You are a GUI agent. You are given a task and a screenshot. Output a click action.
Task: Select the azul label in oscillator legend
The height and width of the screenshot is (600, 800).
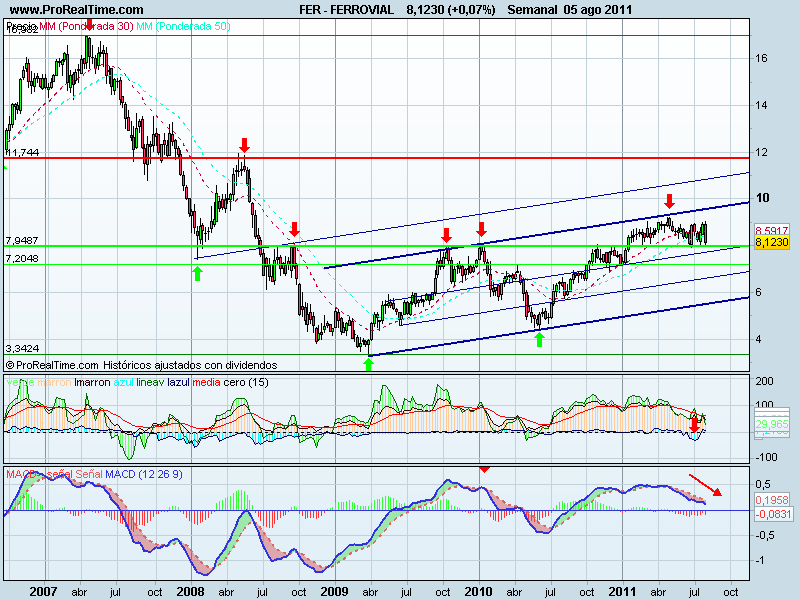point(123,382)
